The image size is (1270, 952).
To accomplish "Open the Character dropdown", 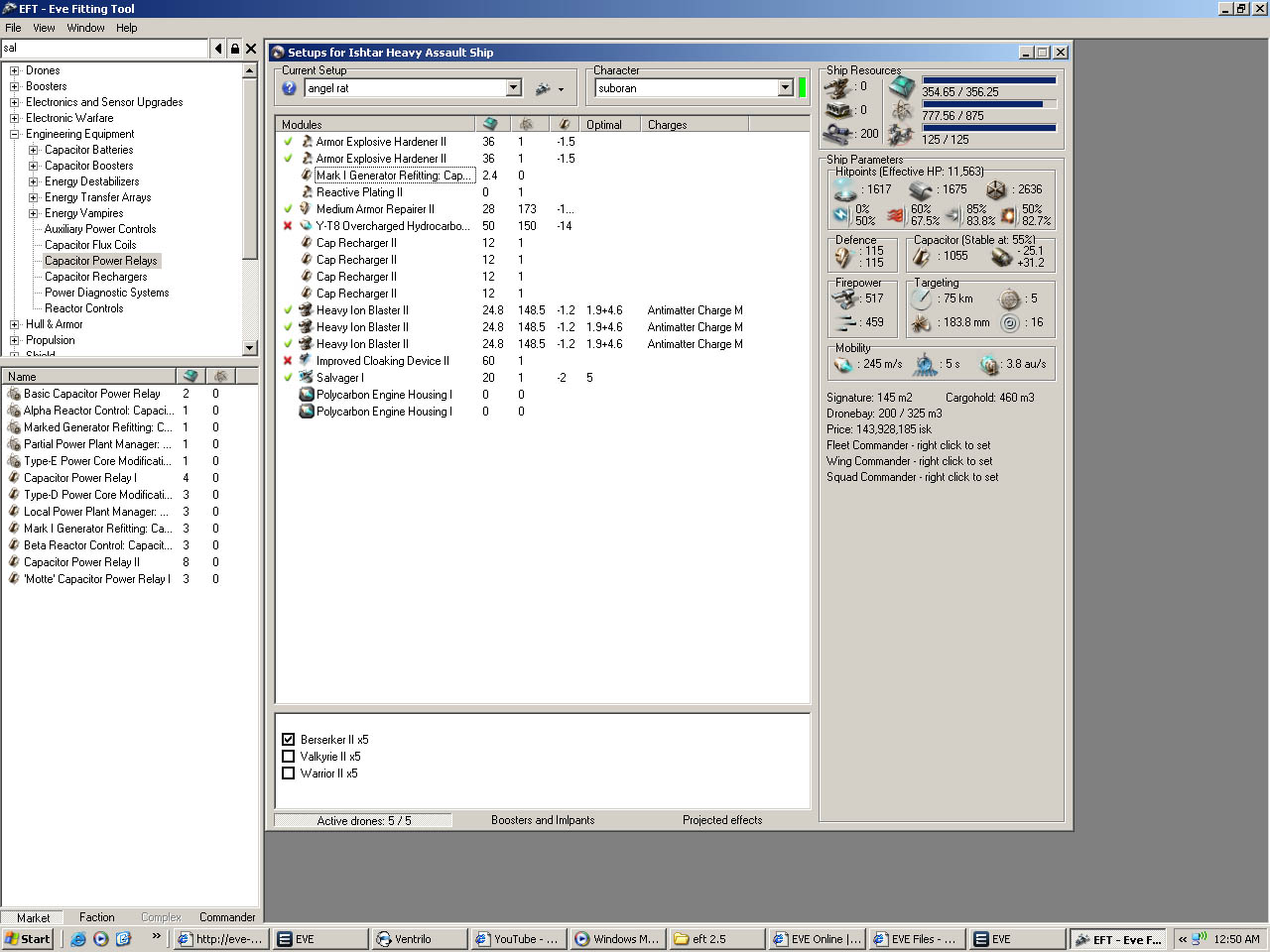I will (785, 88).
